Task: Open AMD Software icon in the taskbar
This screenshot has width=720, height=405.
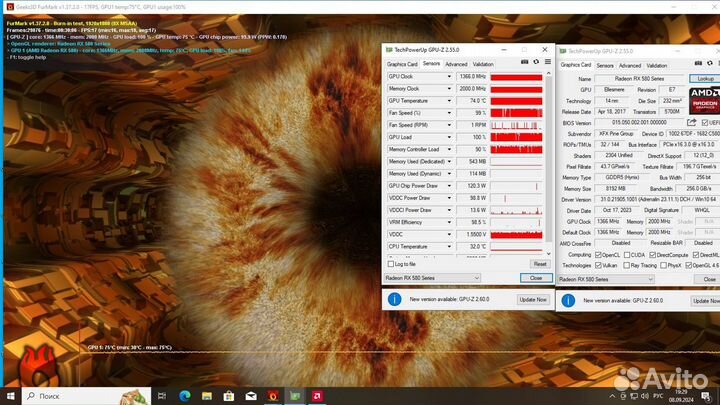Action: pyautogui.click(x=317, y=396)
